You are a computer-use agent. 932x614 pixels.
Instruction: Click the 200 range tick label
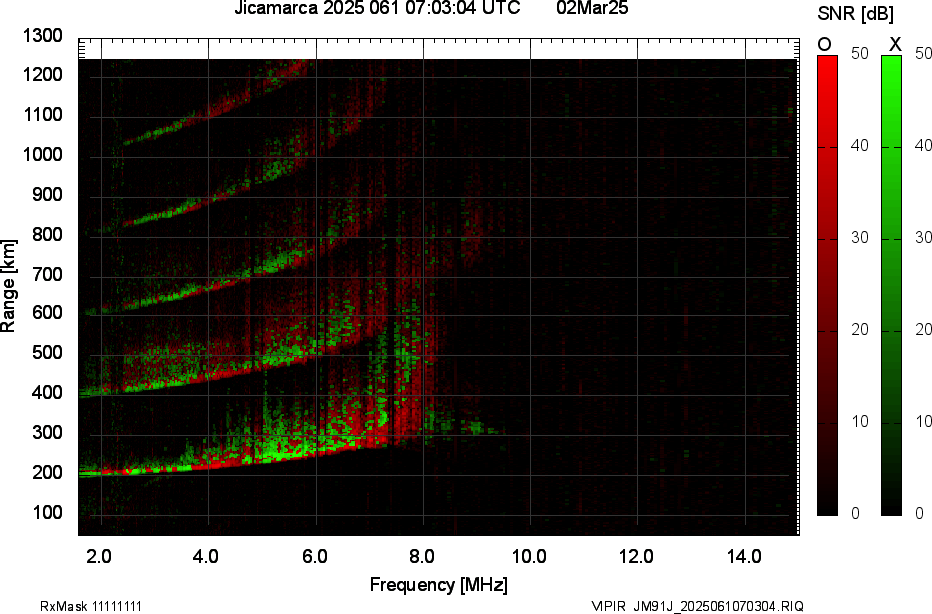(x=46, y=472)
